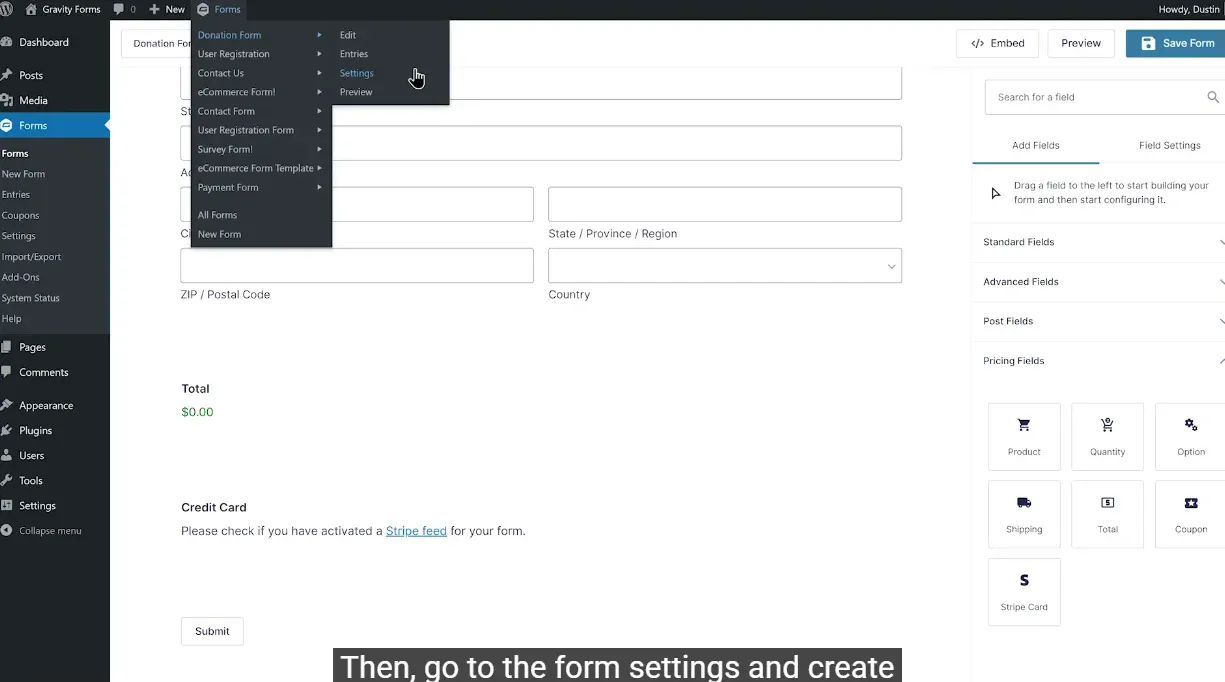Screen dimensions: 1225x682
Task: Expand the Advanced Fields section
Action: tap(1100, 282)
